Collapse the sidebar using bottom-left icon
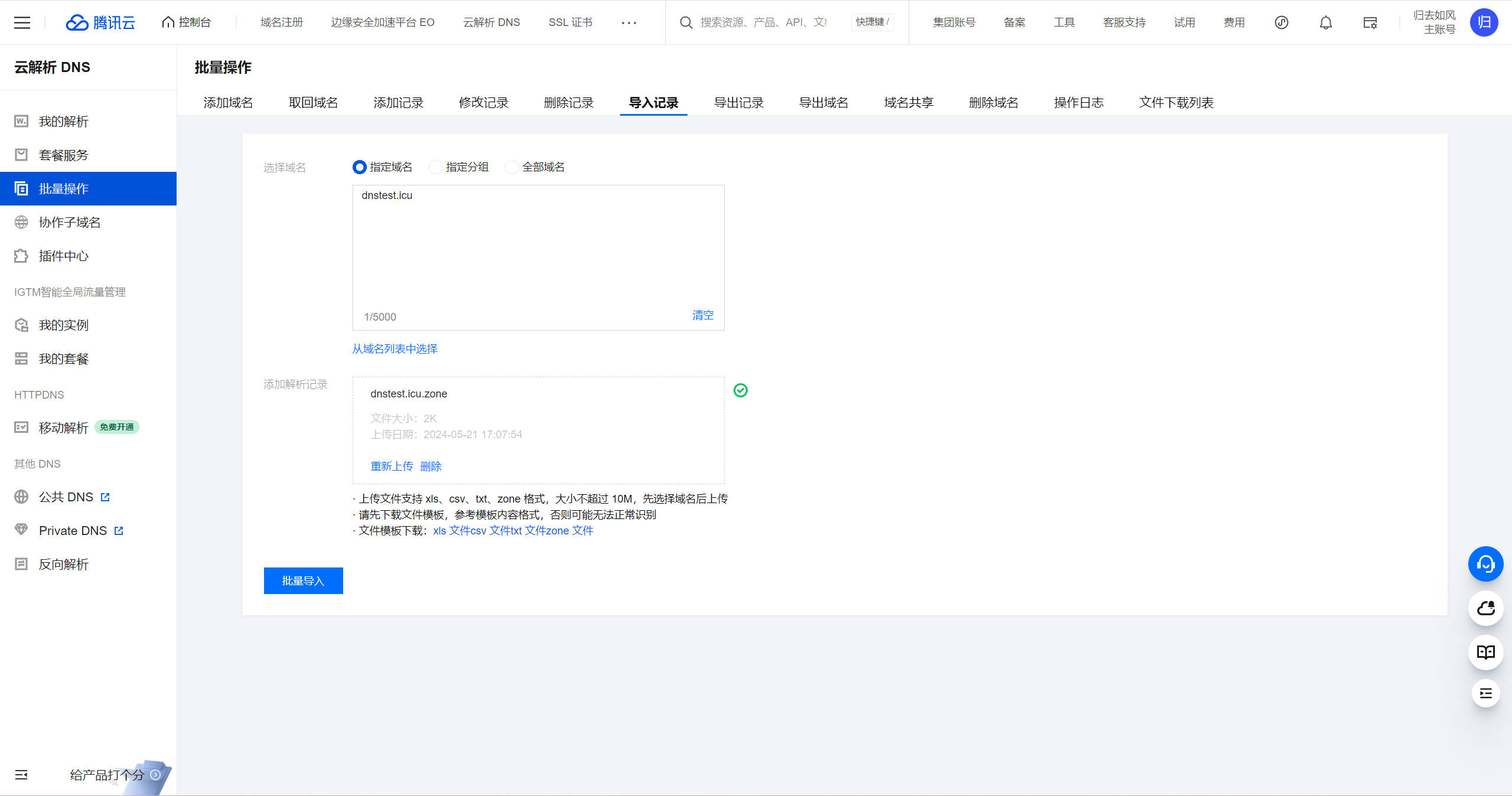This screenshot has width=1512, height=796. [x=21, y=775]
